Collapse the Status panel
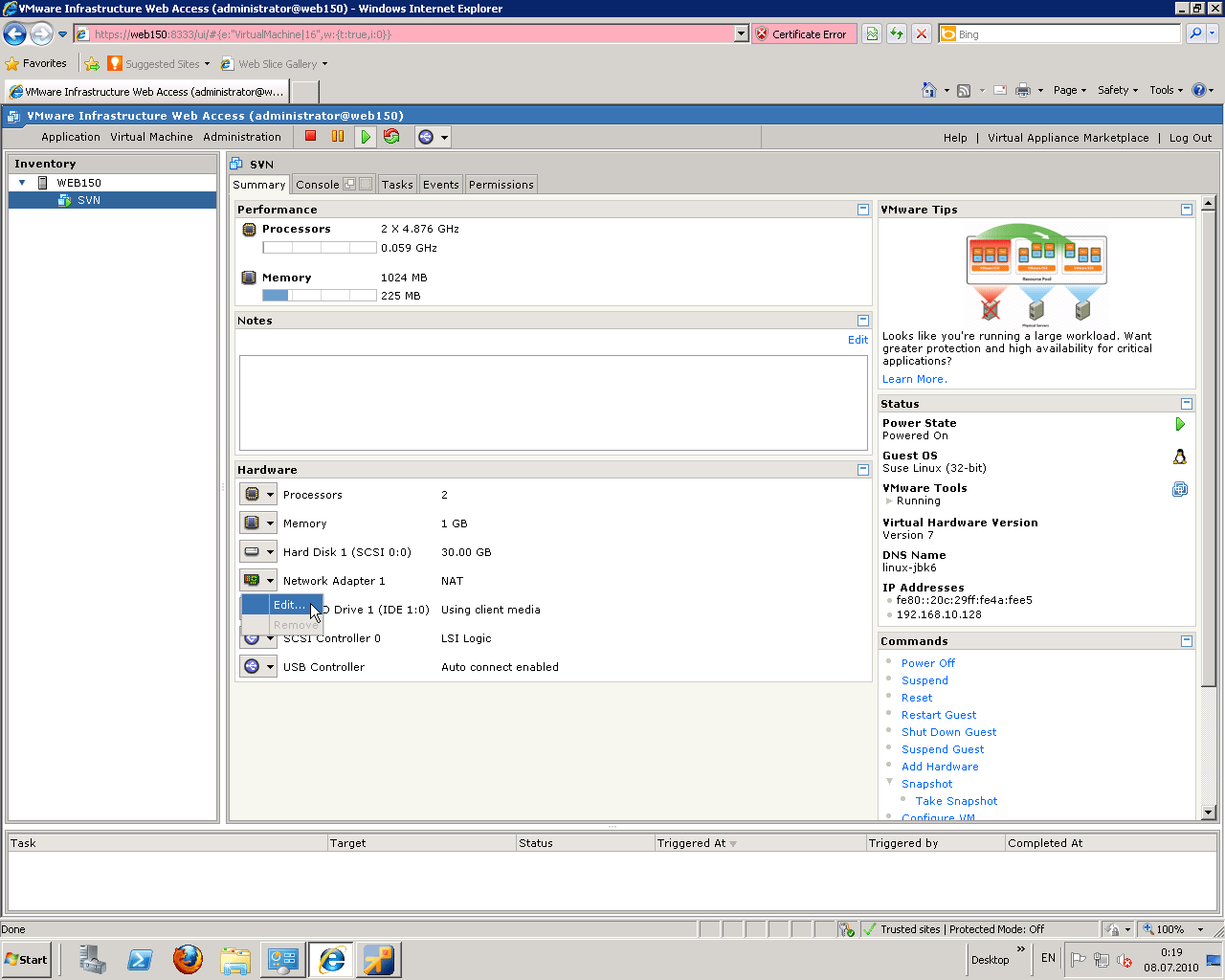The height and width of the screenshot is (980, 1225). click(x=1187, y=404)
